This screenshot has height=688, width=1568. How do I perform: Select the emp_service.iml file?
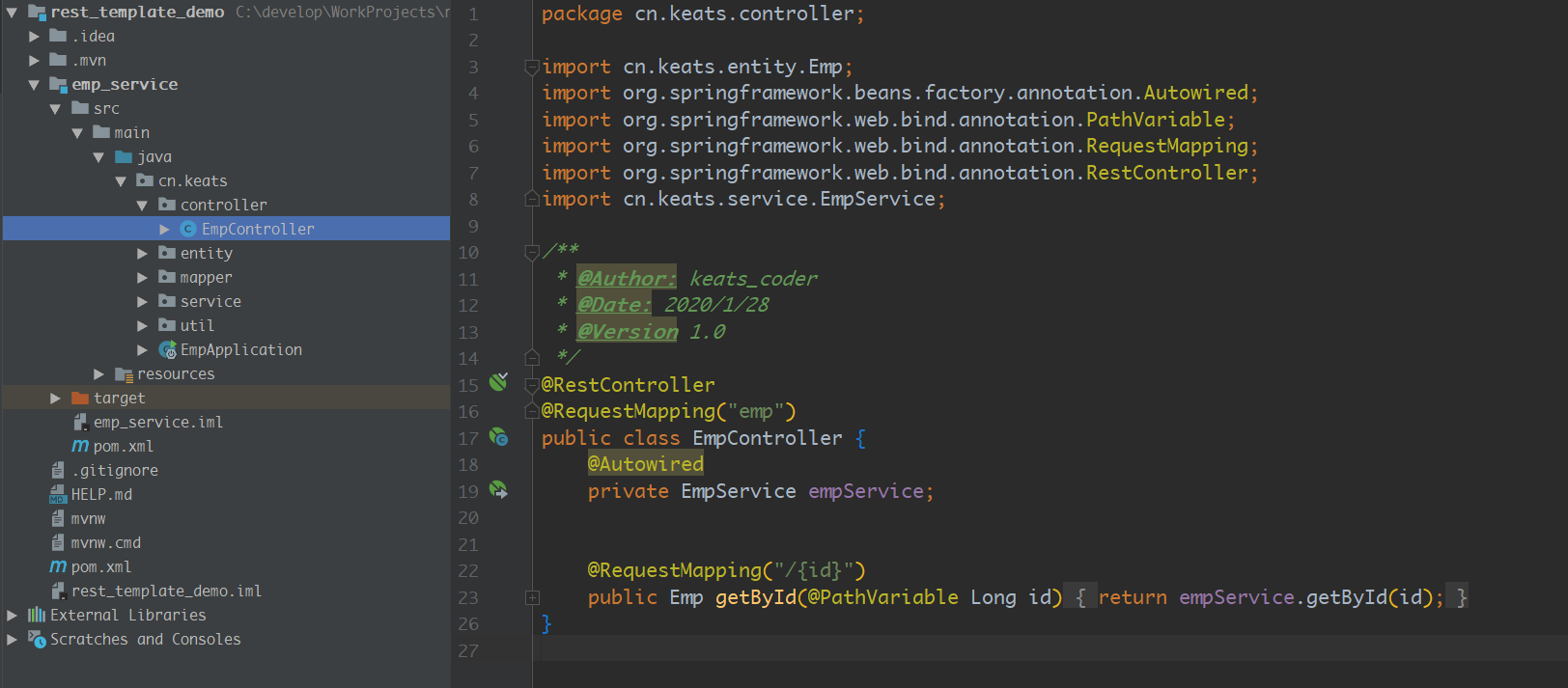158,422
